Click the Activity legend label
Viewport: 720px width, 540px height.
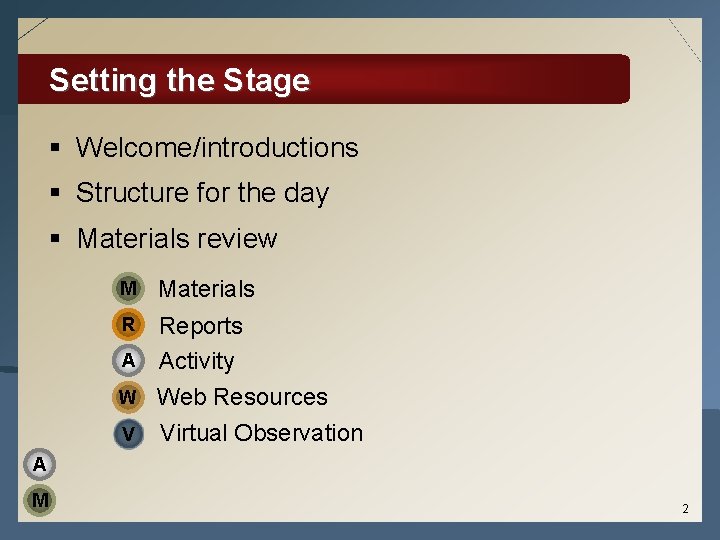197,361
